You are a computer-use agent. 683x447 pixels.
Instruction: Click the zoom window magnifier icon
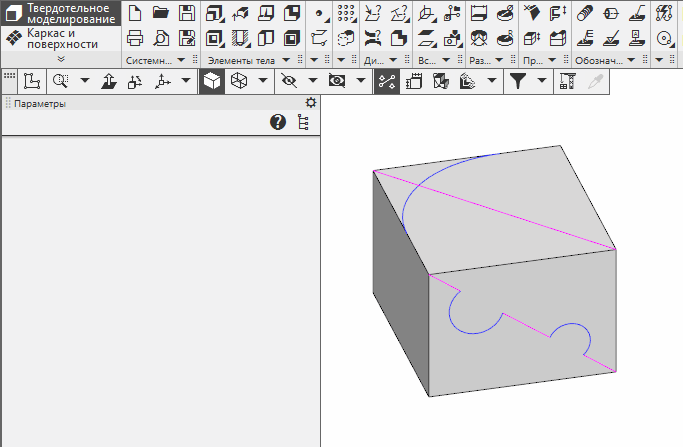coord(60,82)
